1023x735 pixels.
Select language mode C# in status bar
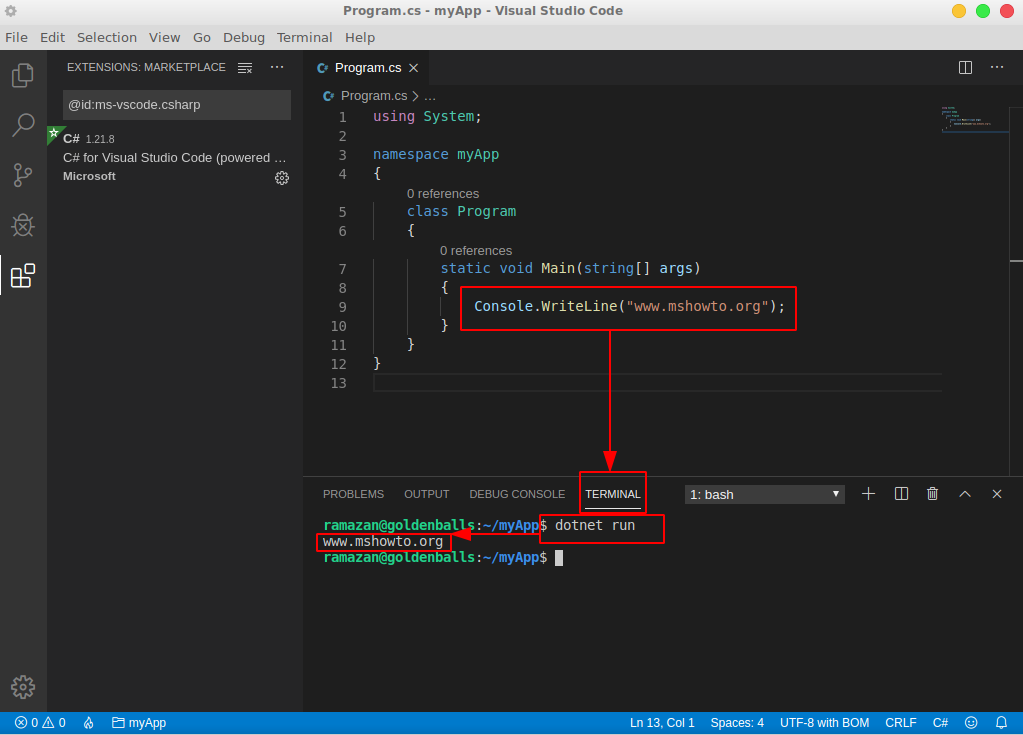(x=940, y=723)
